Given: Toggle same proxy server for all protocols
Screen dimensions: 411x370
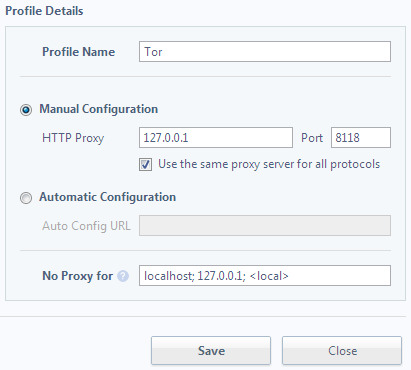Looking at the screenshot, I should coord(145,165).
